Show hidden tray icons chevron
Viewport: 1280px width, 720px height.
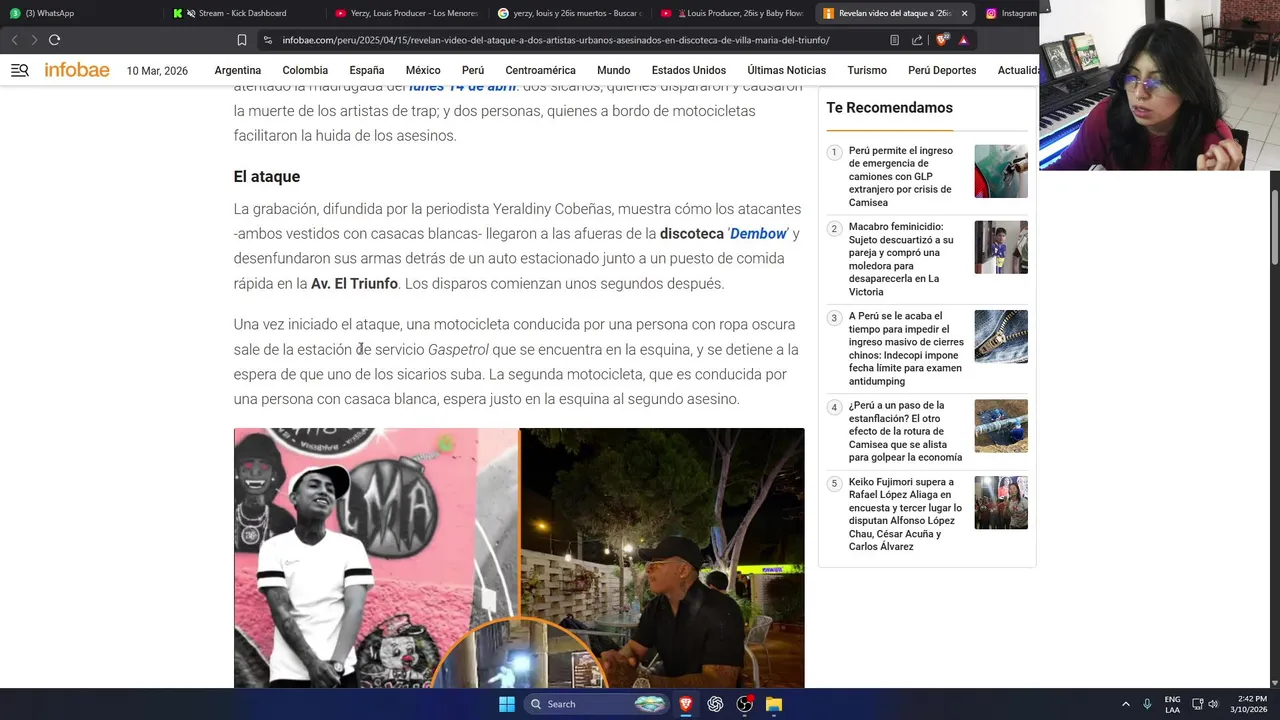click(1126, 704)
